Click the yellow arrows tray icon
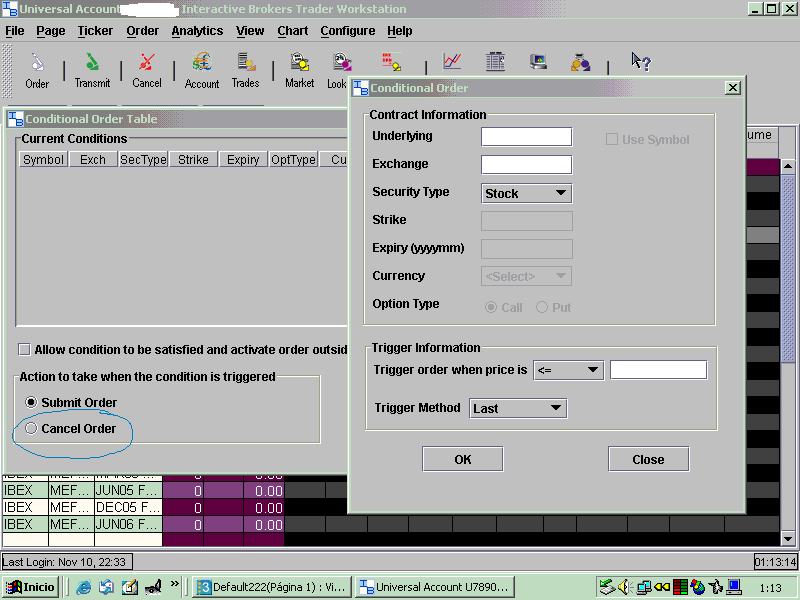Viewport: 800px width, 600px height. tap(662, 587)
